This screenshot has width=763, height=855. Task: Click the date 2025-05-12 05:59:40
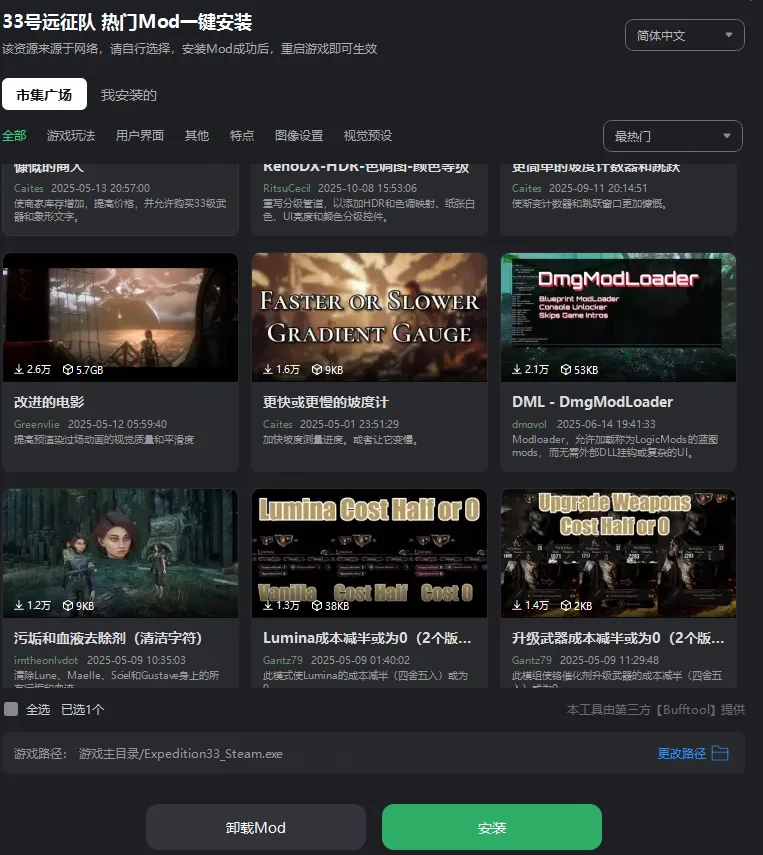117,424
